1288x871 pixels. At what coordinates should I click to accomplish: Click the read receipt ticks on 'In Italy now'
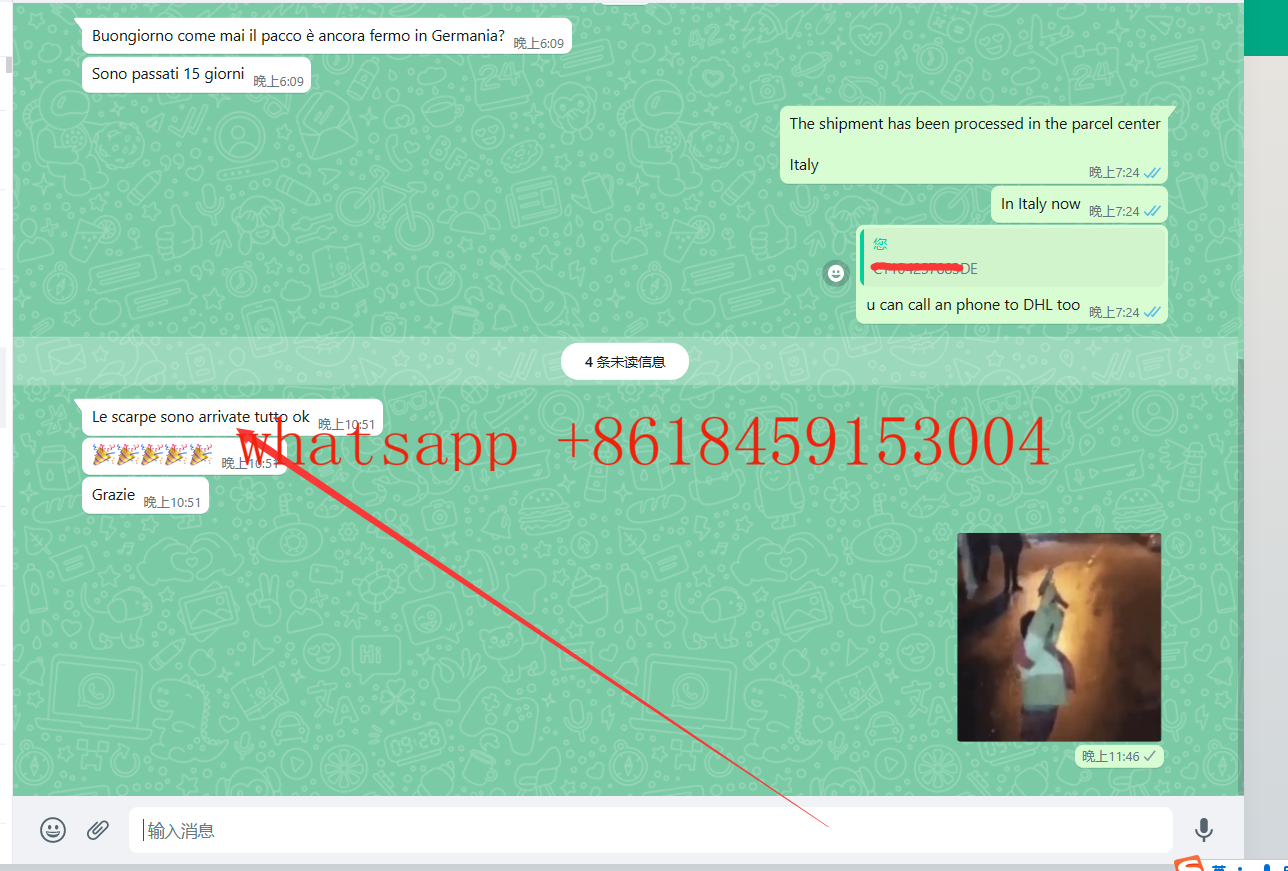point(1152,211)
